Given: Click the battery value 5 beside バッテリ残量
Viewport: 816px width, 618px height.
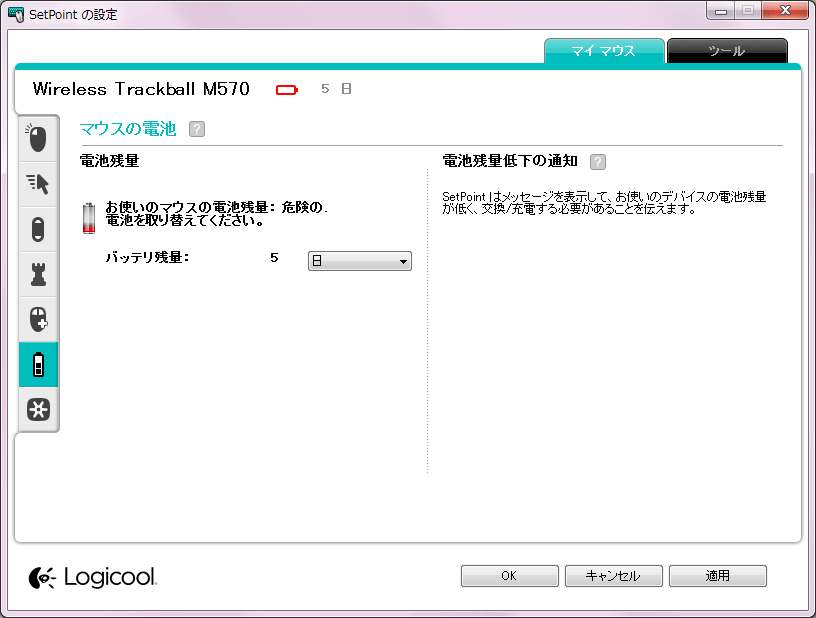Looking at the screenshot, I should point(274,258).
